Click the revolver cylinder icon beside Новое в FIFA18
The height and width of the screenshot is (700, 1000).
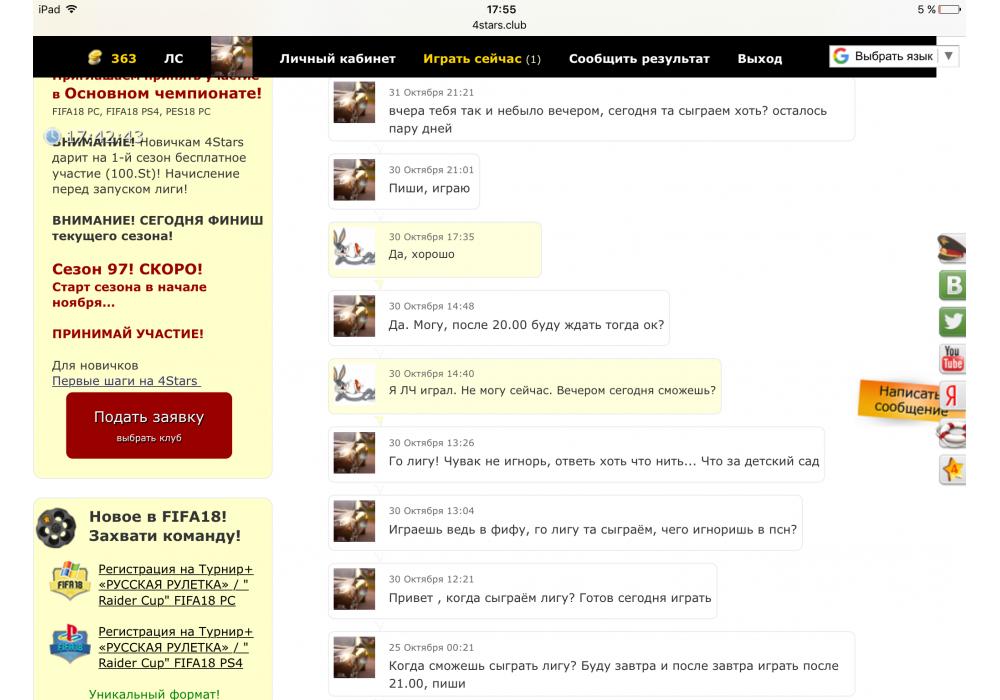tap(56, 527)
